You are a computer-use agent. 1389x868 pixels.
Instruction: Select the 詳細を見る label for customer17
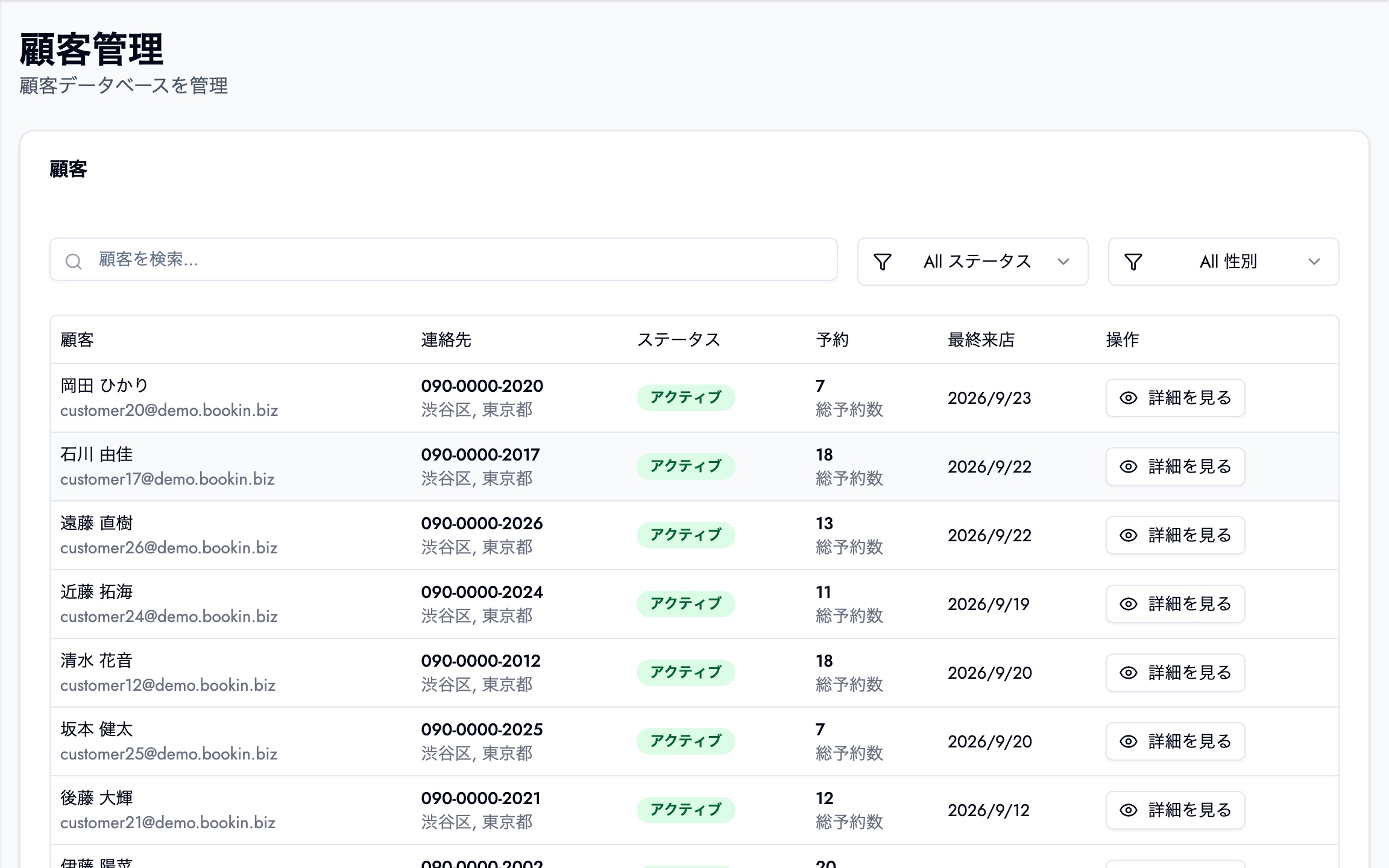(x=1189, y=467)
